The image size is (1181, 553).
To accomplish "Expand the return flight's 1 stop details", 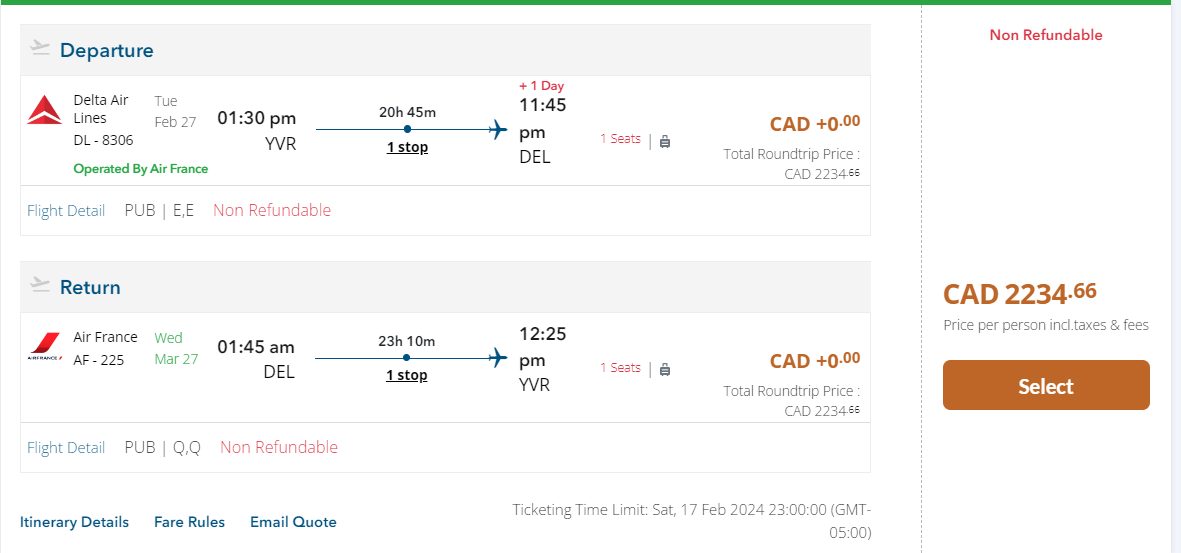I will 406,375.
